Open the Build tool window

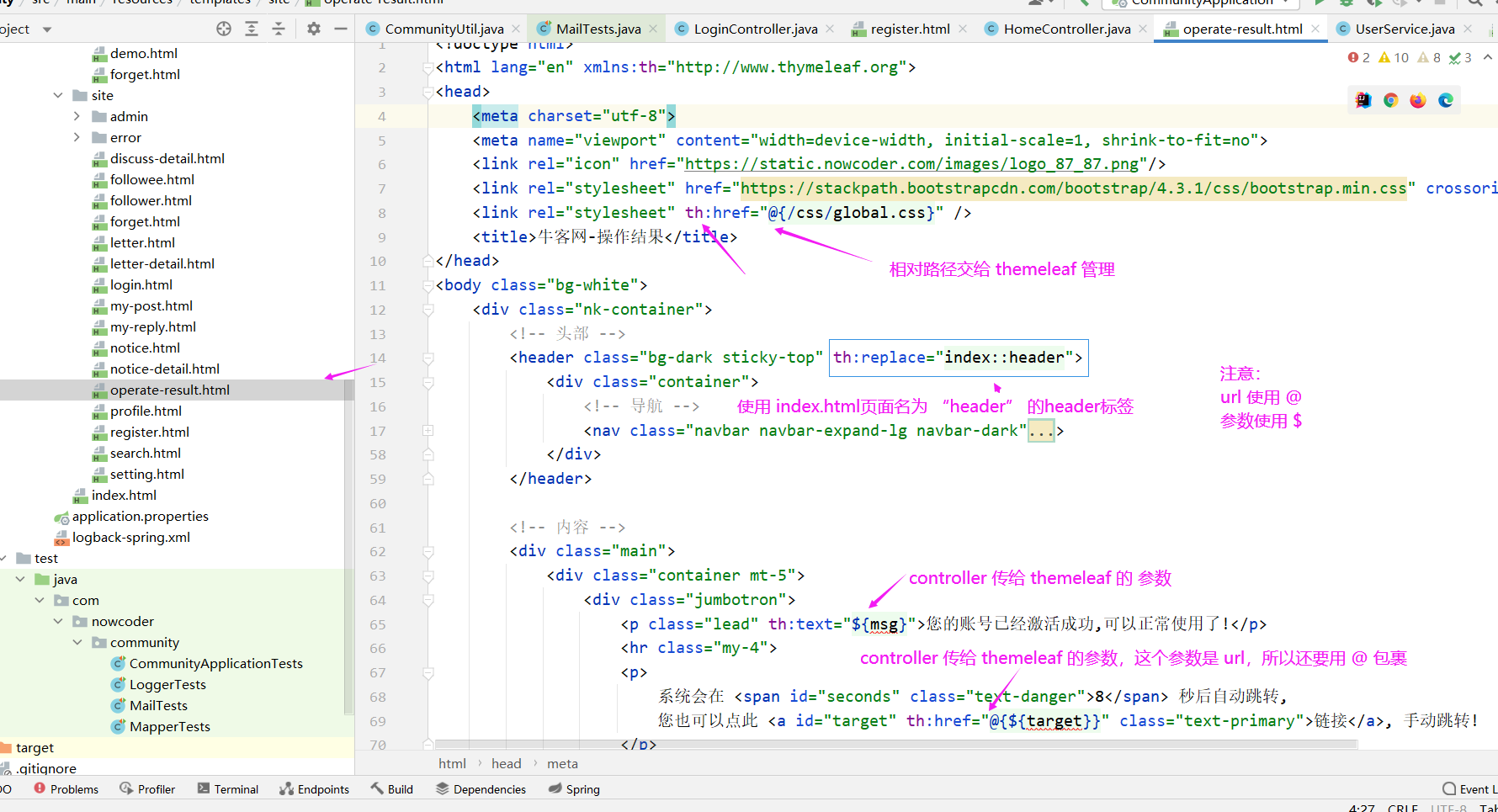[392, 789]
